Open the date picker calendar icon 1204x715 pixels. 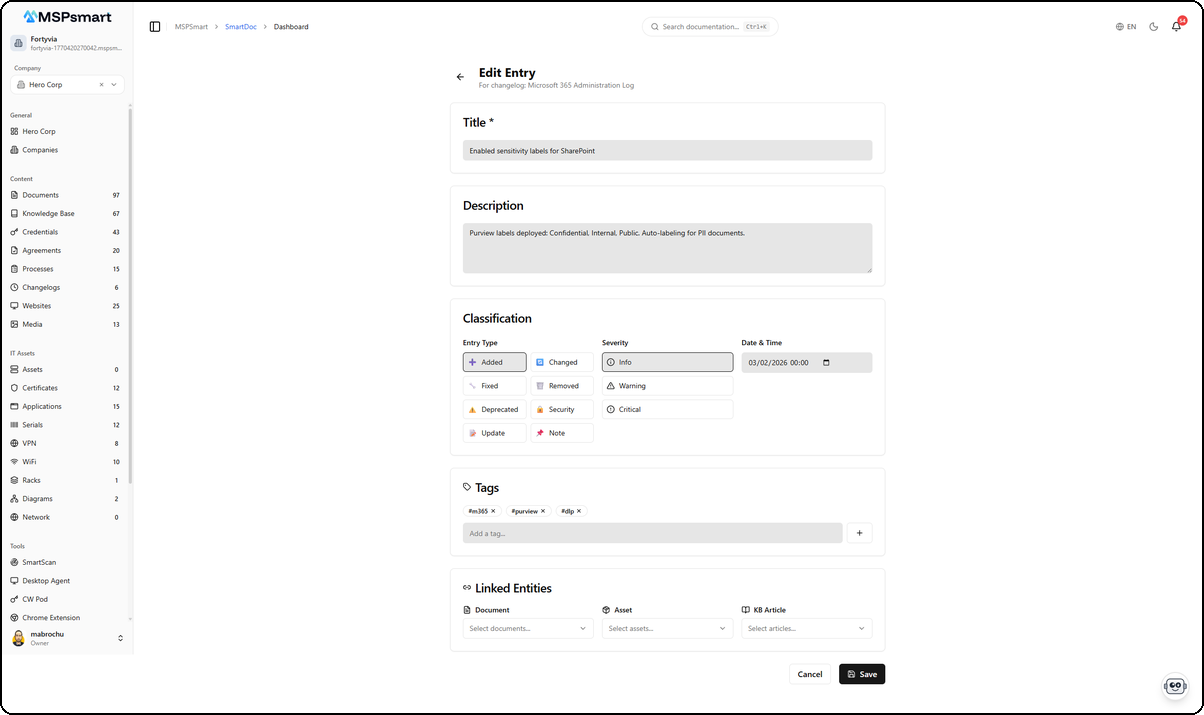[x=826, y=363]
